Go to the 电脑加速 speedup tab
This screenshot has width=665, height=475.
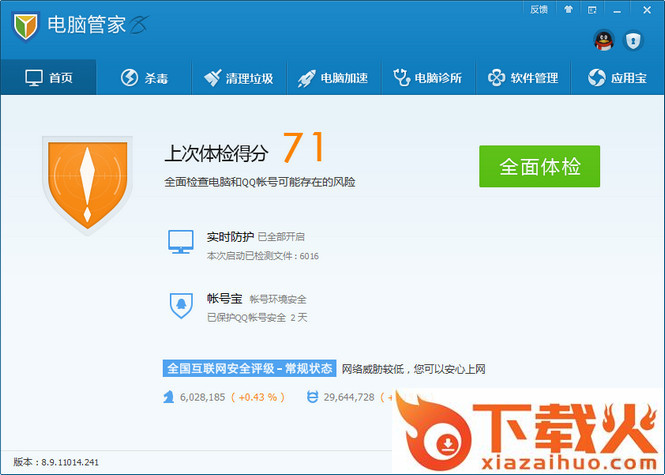click(334, 77)
